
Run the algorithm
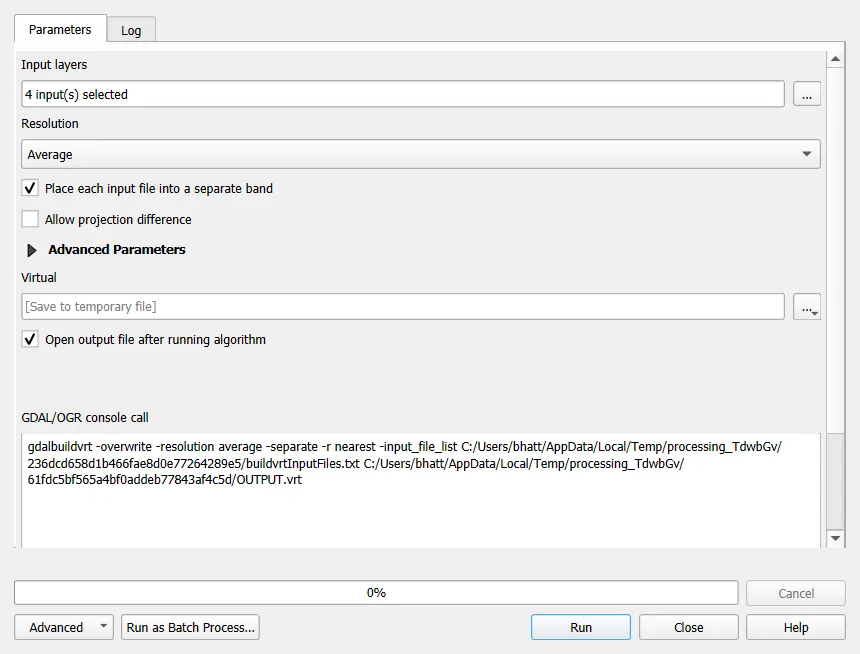click(581, 627)
